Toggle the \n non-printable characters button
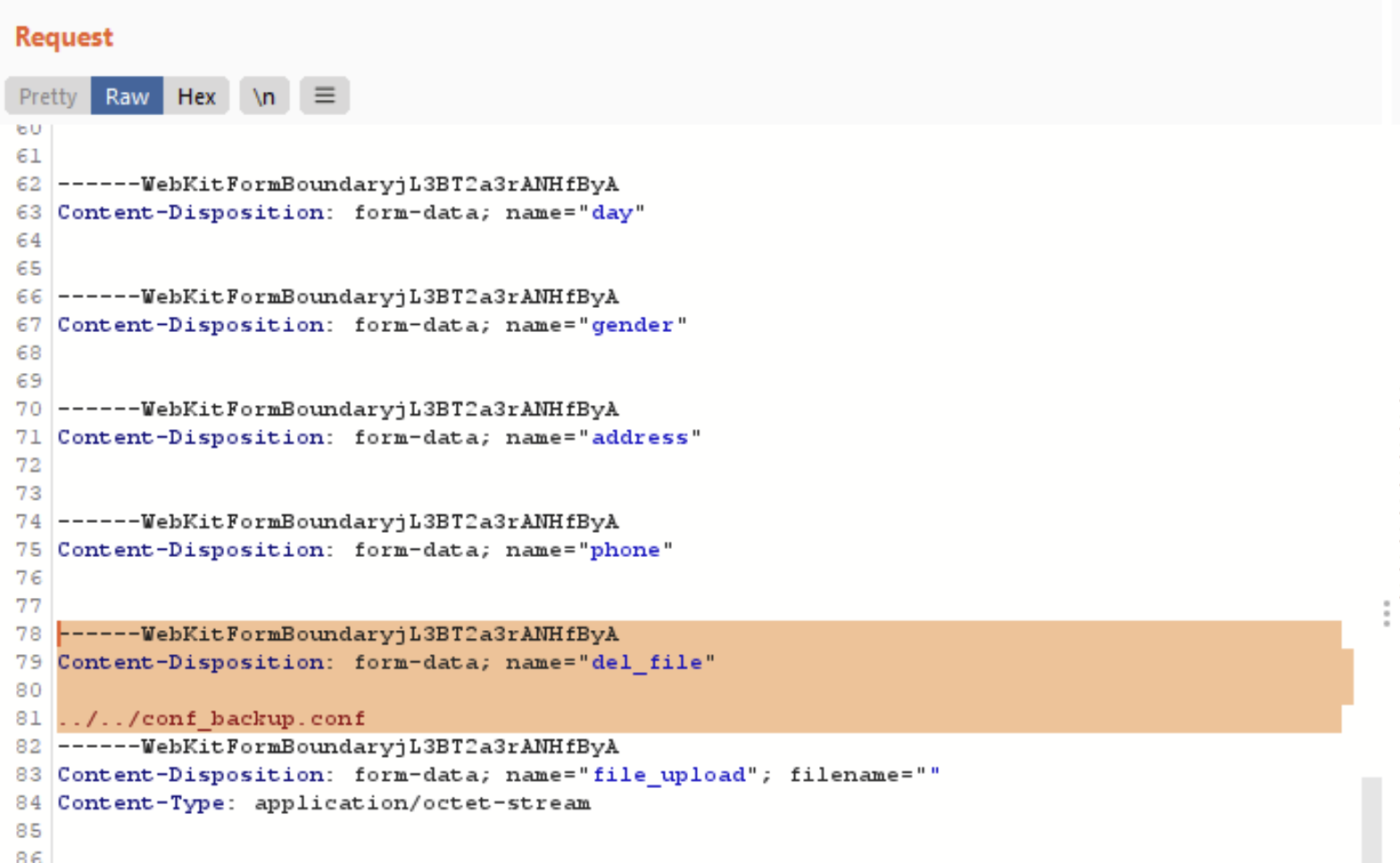Screen dimensions: 1400x863 tap(264, 96)
